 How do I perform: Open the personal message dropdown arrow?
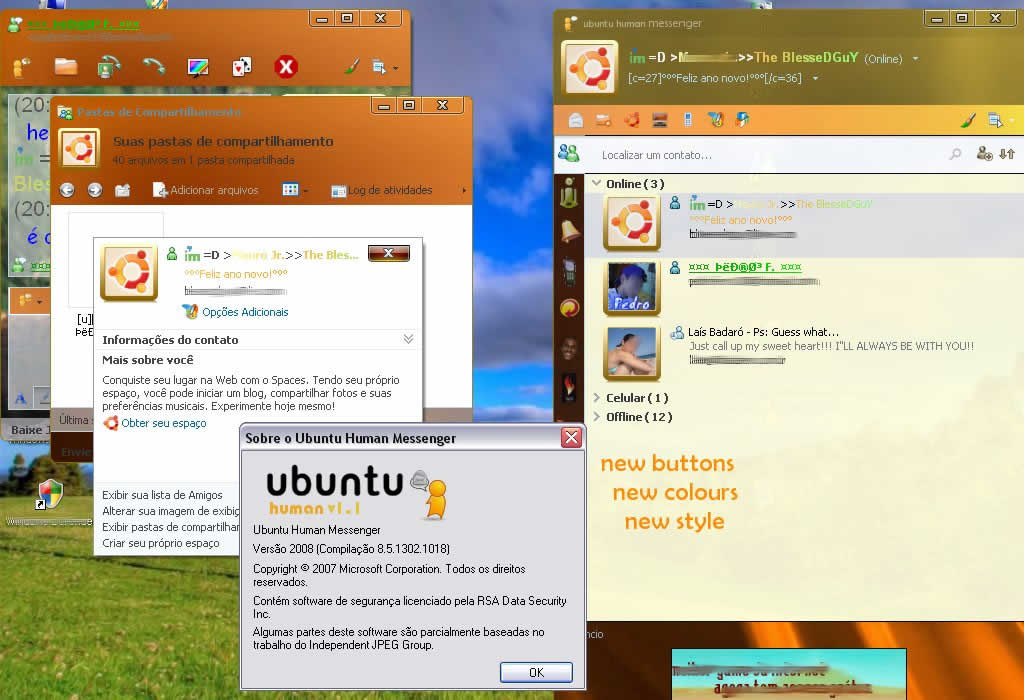point(815,78)
